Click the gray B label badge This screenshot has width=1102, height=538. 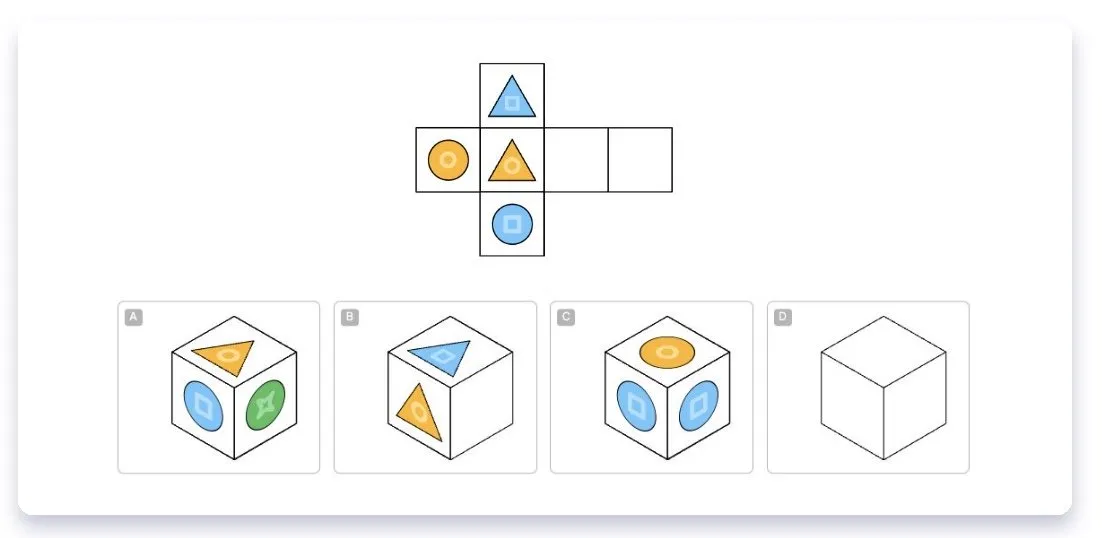(350, 317)
